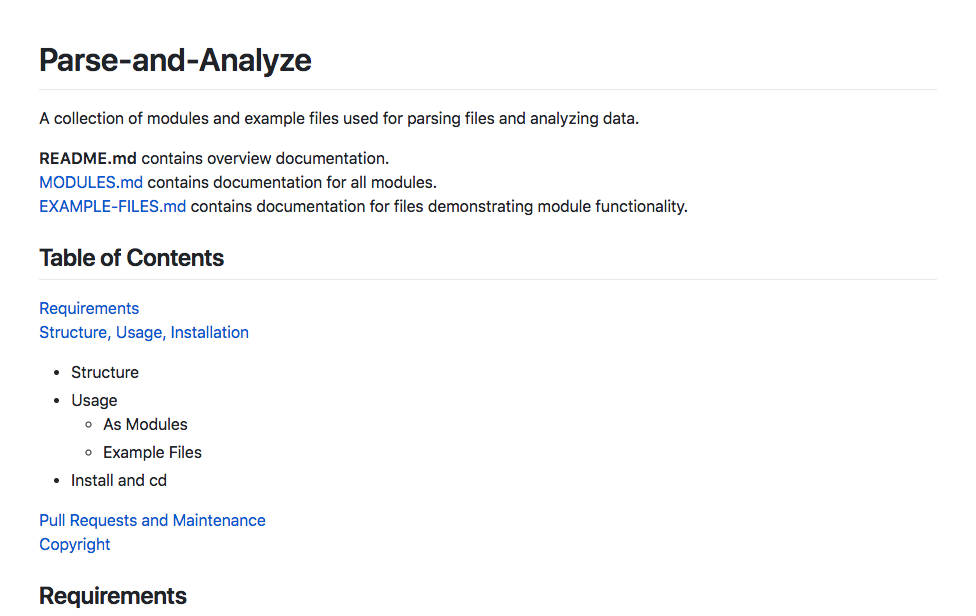
Task: Click the Copyright link
Action: pos(75,544)
